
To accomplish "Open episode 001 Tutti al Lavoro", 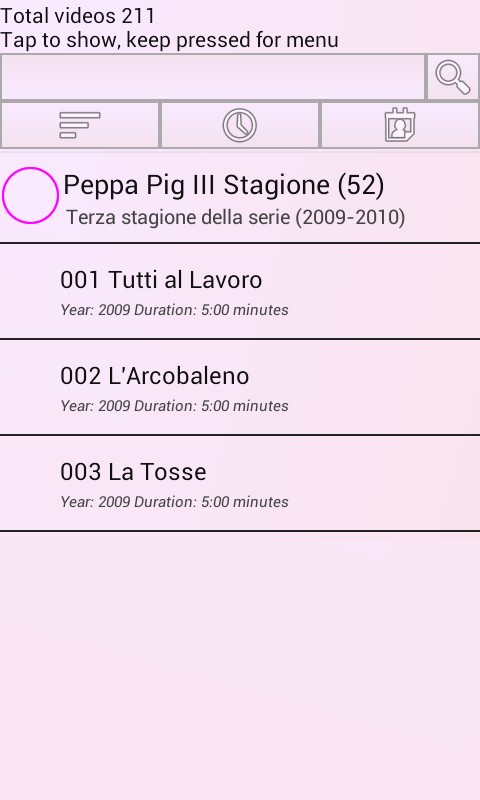I will tap(240, 291).
